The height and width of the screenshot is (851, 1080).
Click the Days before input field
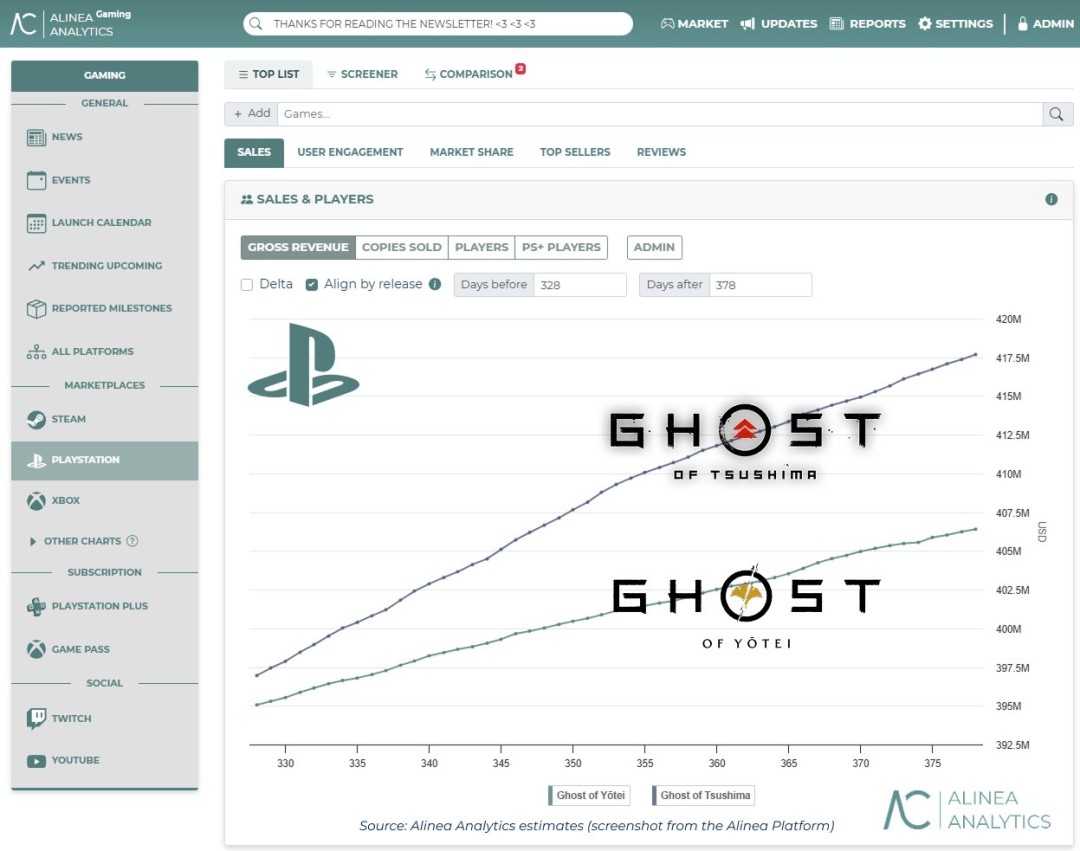pos(580,285)
